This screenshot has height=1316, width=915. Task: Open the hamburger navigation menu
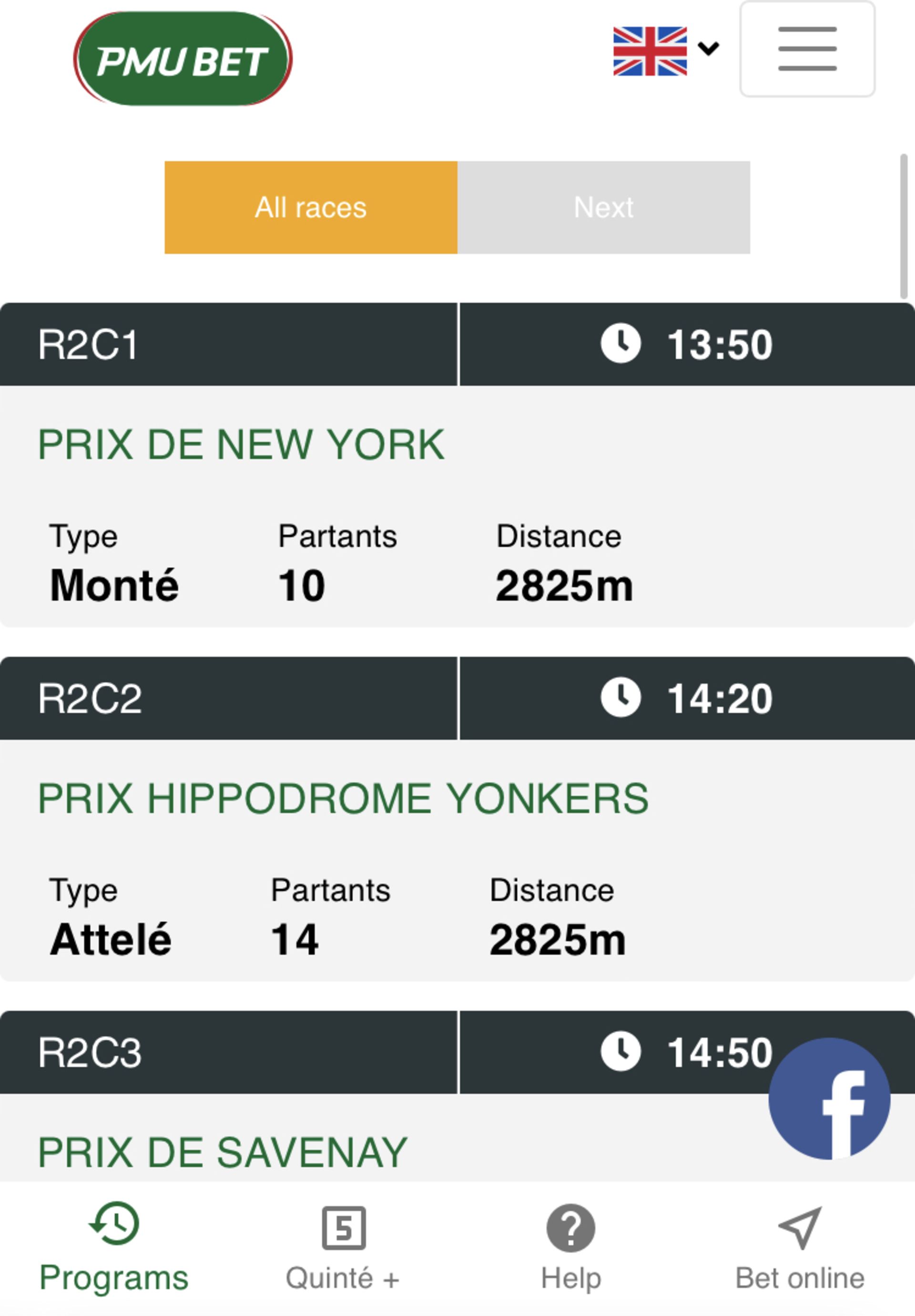(x=807, y=49)
